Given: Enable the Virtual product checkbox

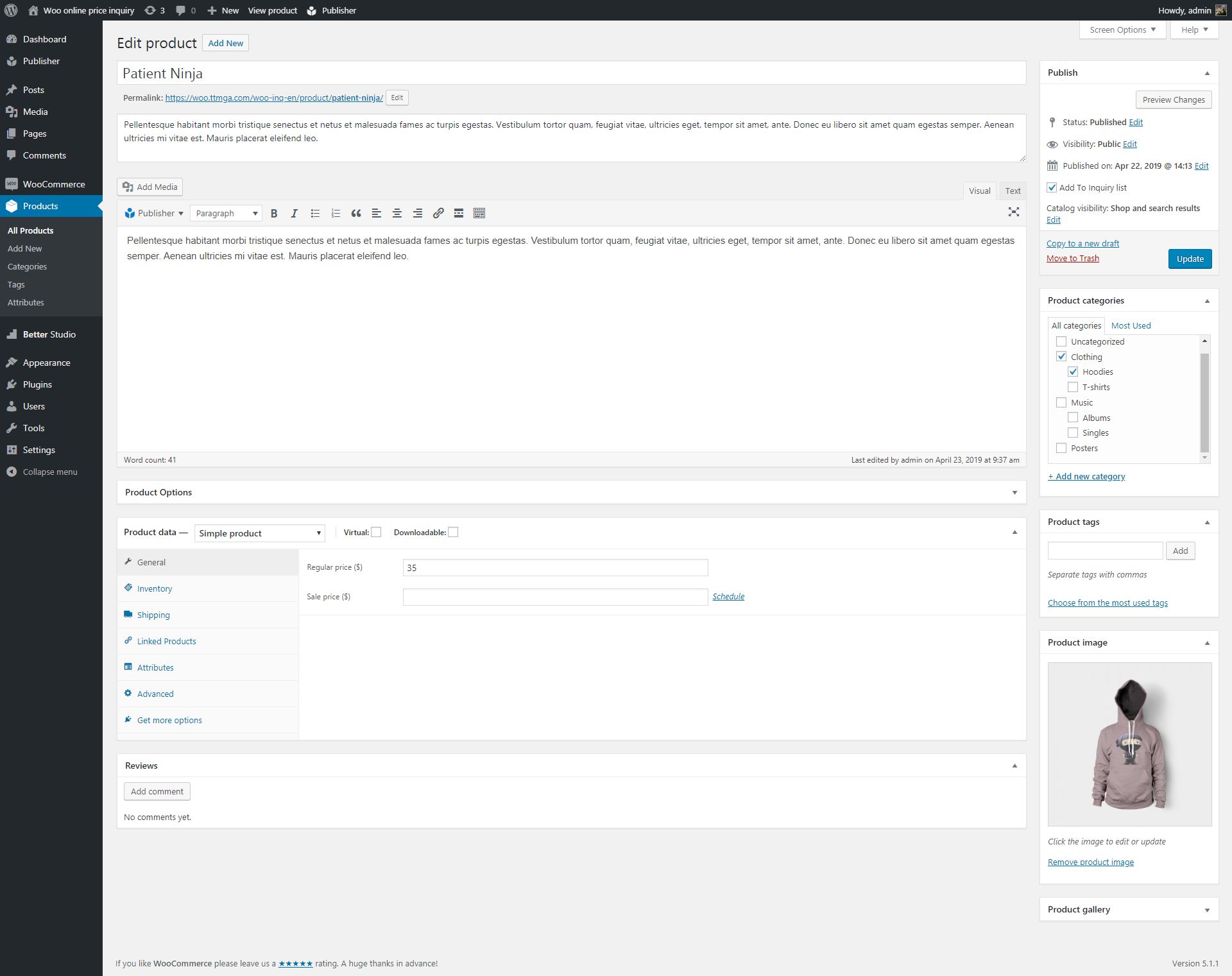Looking at the screenshot, I should coord(377,532).
